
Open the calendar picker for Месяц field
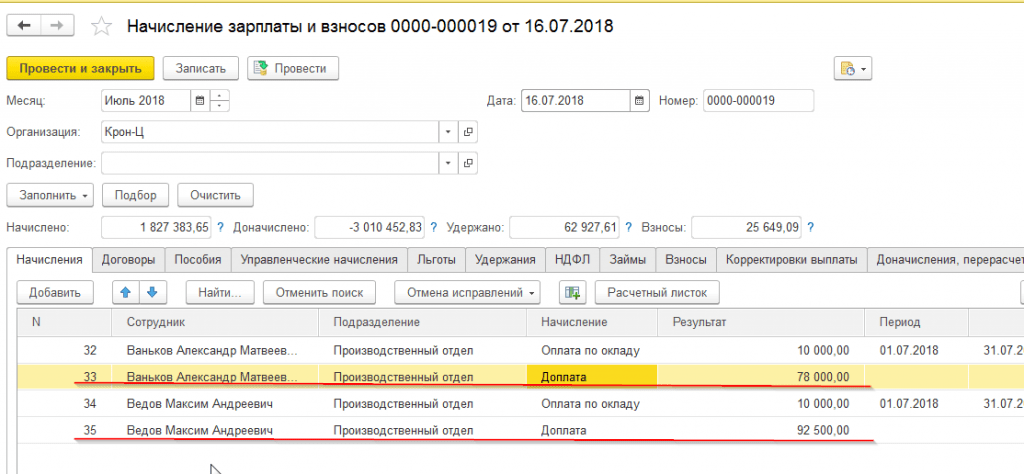(200, 101)
